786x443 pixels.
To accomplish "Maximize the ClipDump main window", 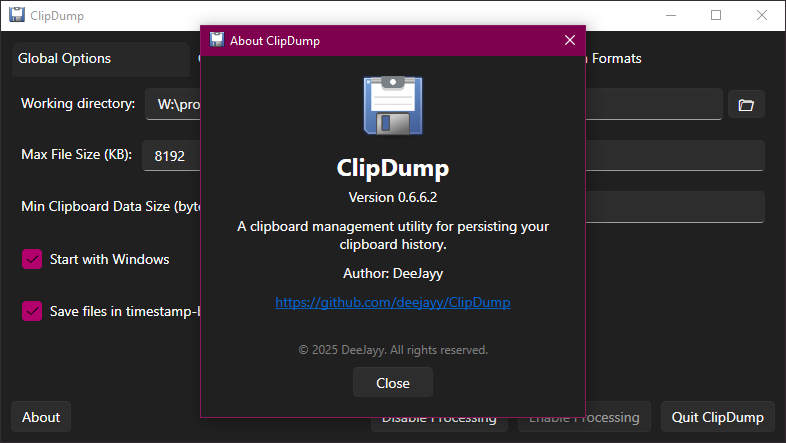I will coord(716,16).
